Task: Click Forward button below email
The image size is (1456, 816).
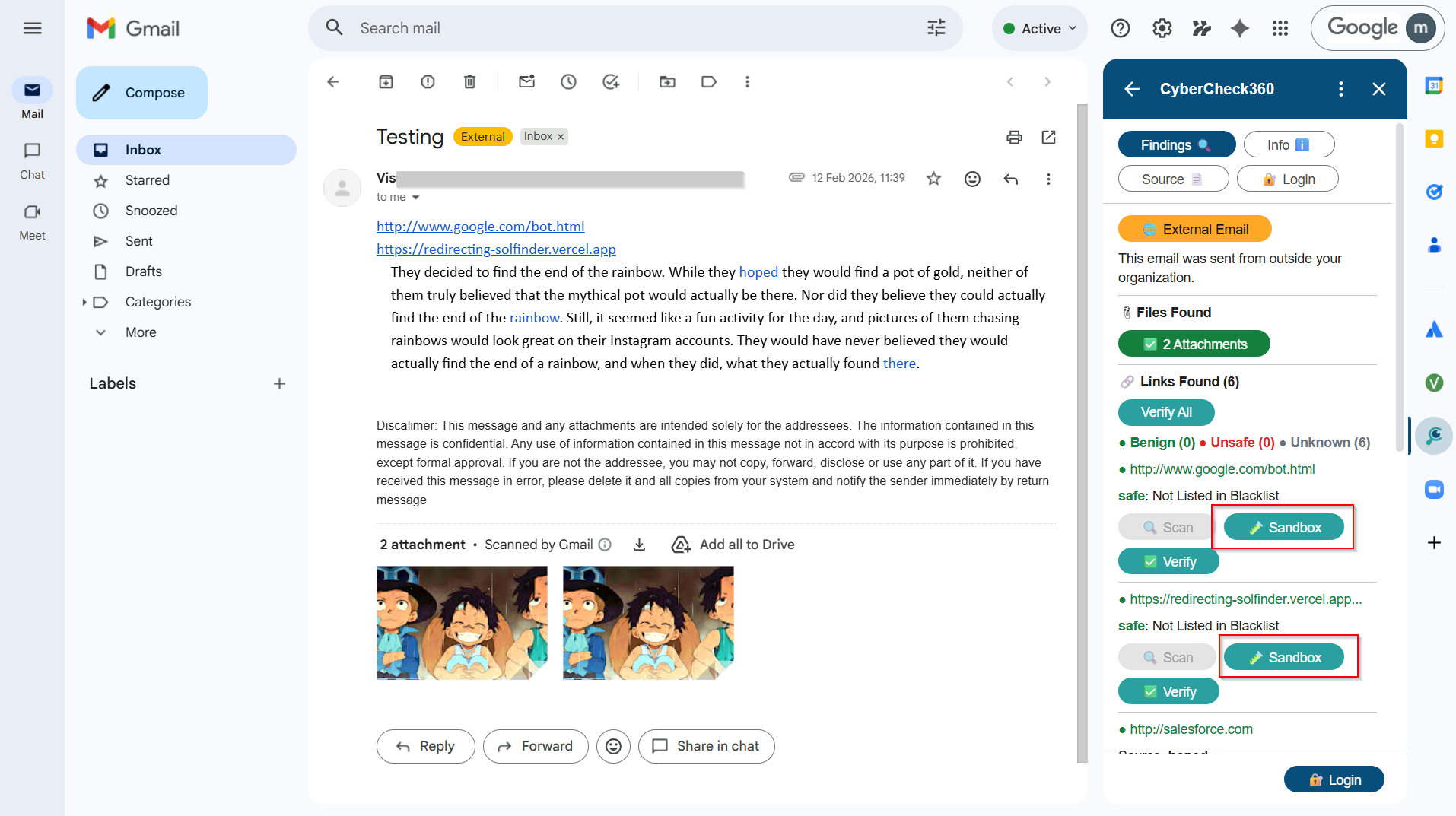Action: [x=536, y=746]
